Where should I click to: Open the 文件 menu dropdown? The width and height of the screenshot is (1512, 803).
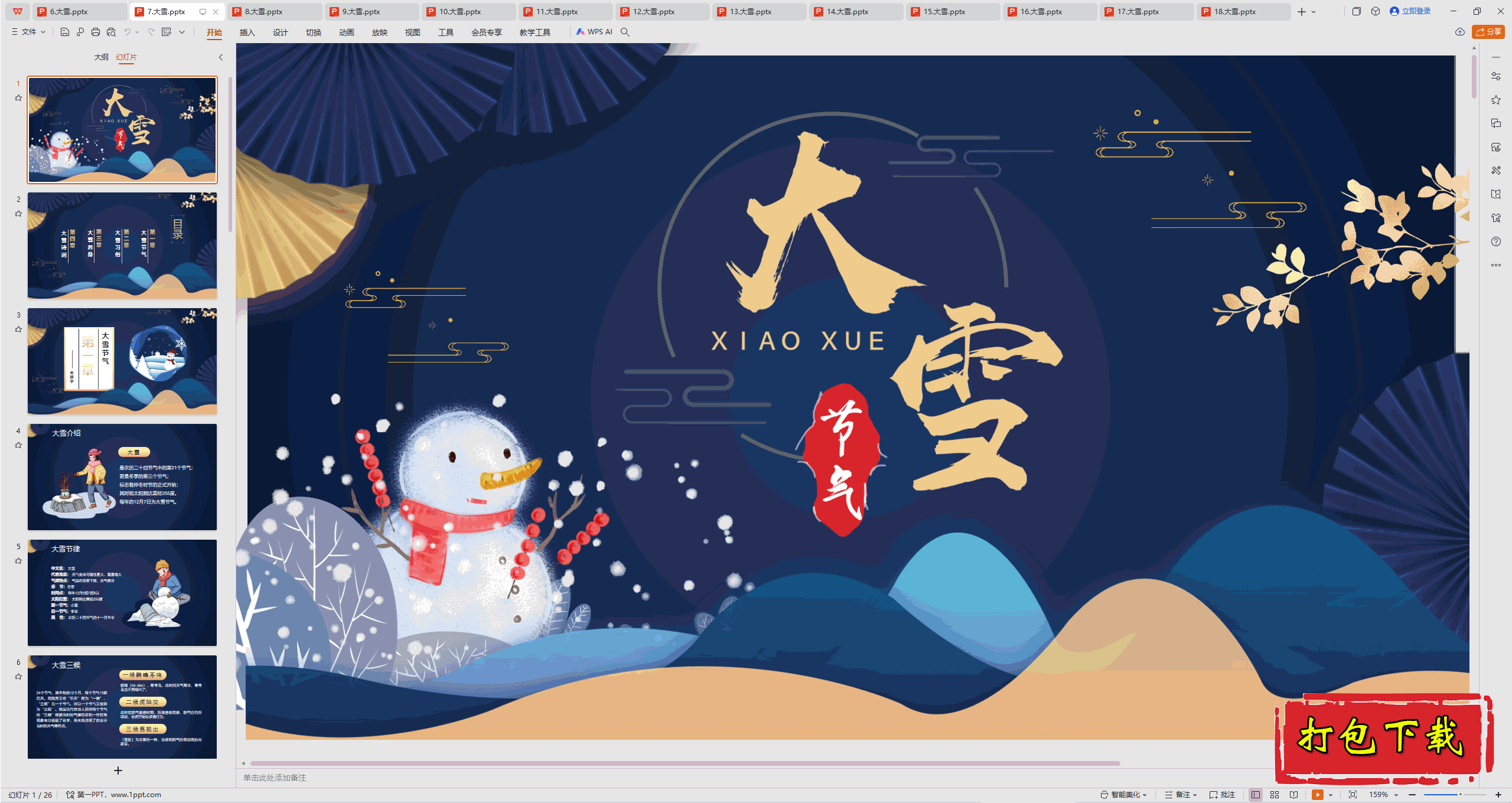(28, 32)
